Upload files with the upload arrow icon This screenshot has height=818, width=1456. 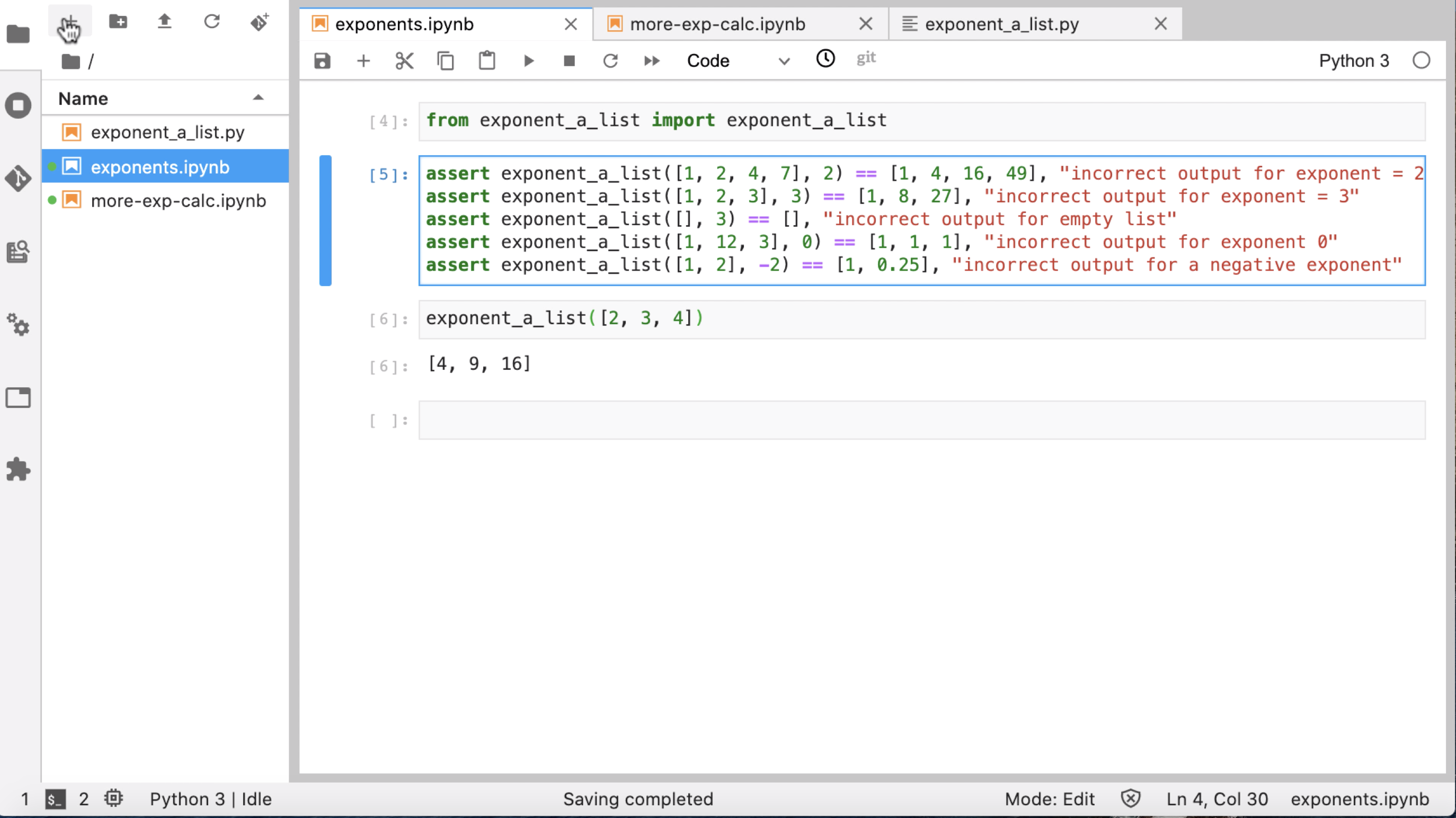164,22
